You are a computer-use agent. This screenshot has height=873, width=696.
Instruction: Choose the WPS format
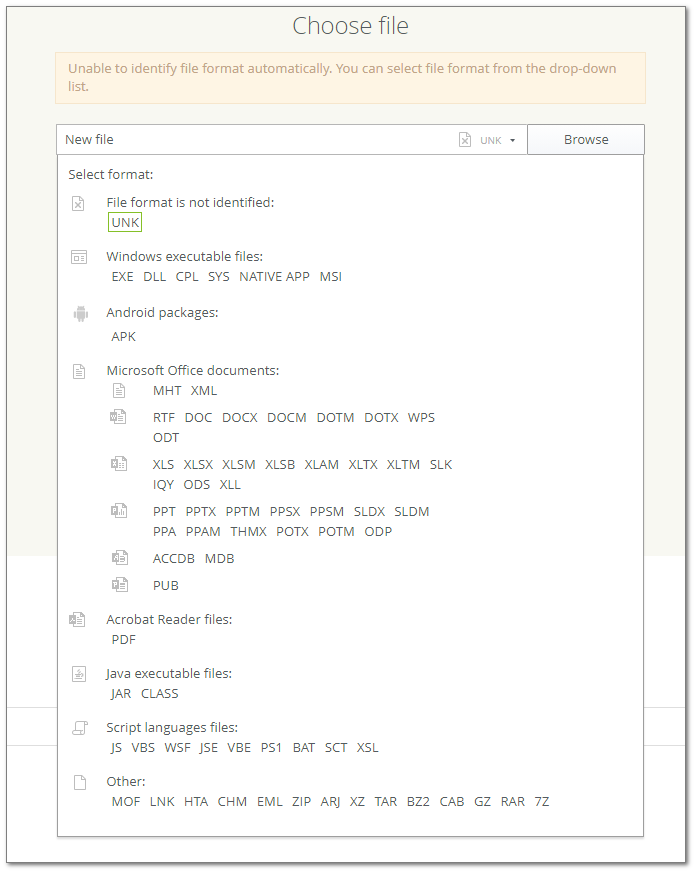point(421,418)
